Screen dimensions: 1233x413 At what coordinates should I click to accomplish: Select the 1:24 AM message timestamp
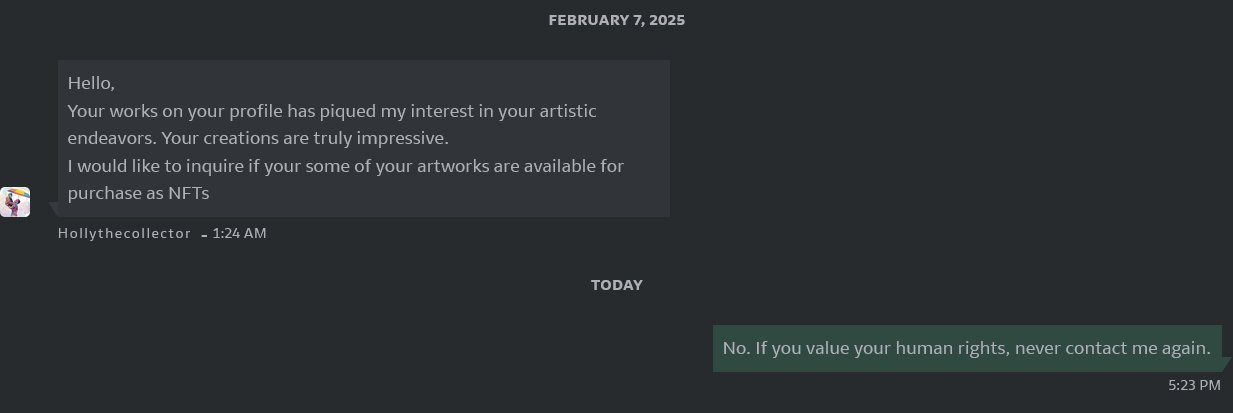click(x=239, y=233)
